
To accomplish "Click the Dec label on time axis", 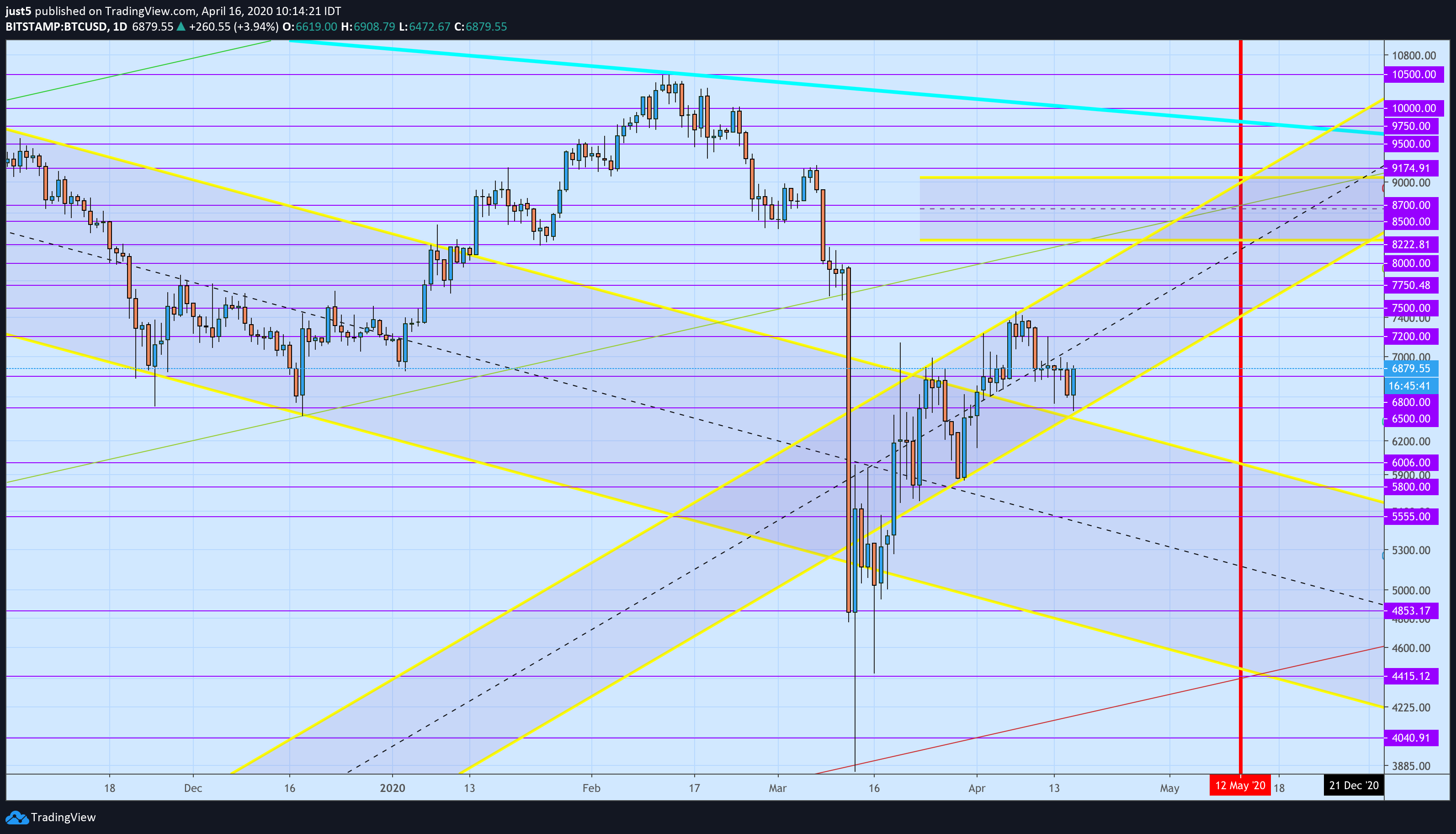I will (193, 788).
